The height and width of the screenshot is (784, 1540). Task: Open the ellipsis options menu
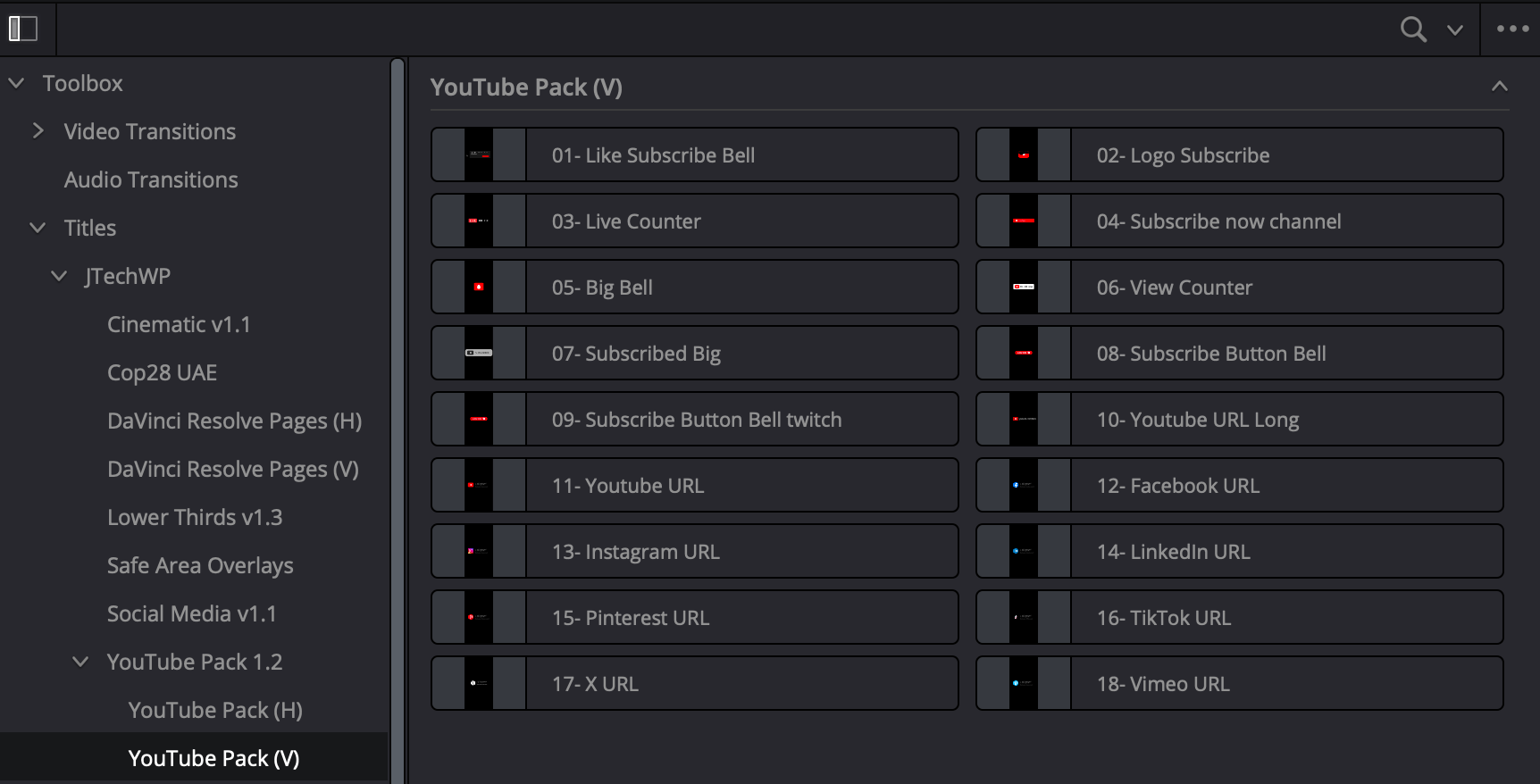click(x=1512, y=29)
